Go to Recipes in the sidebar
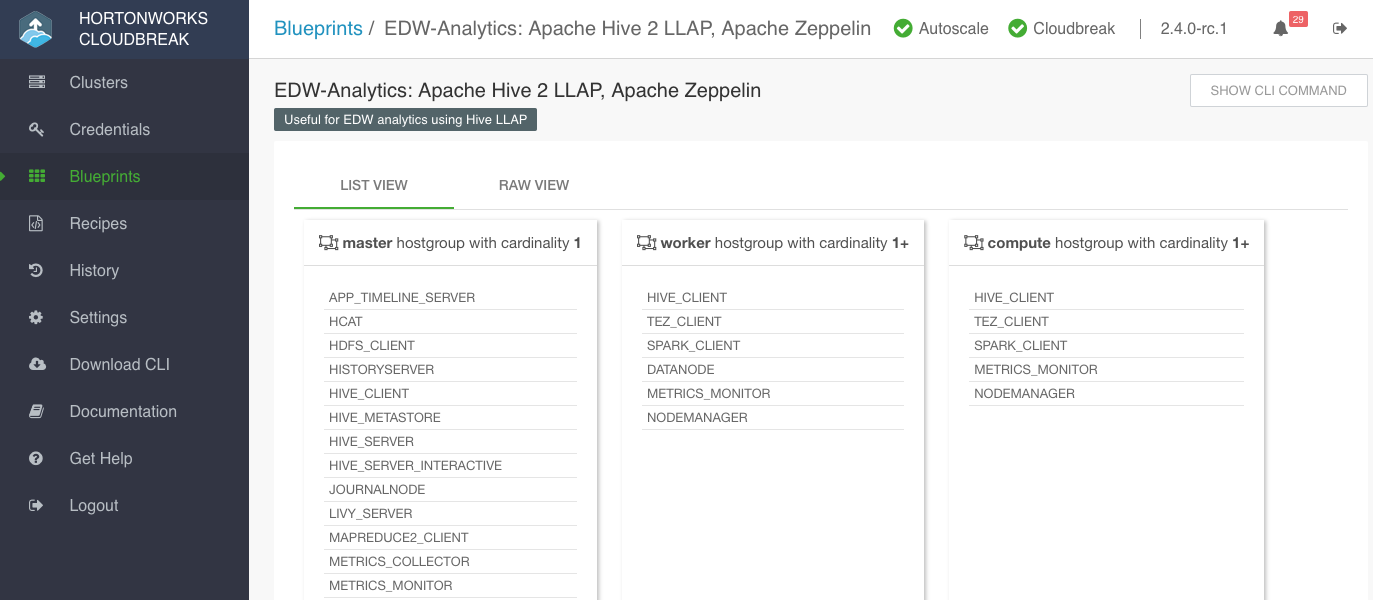This screenshot has width=1373, height=600. 124,223
